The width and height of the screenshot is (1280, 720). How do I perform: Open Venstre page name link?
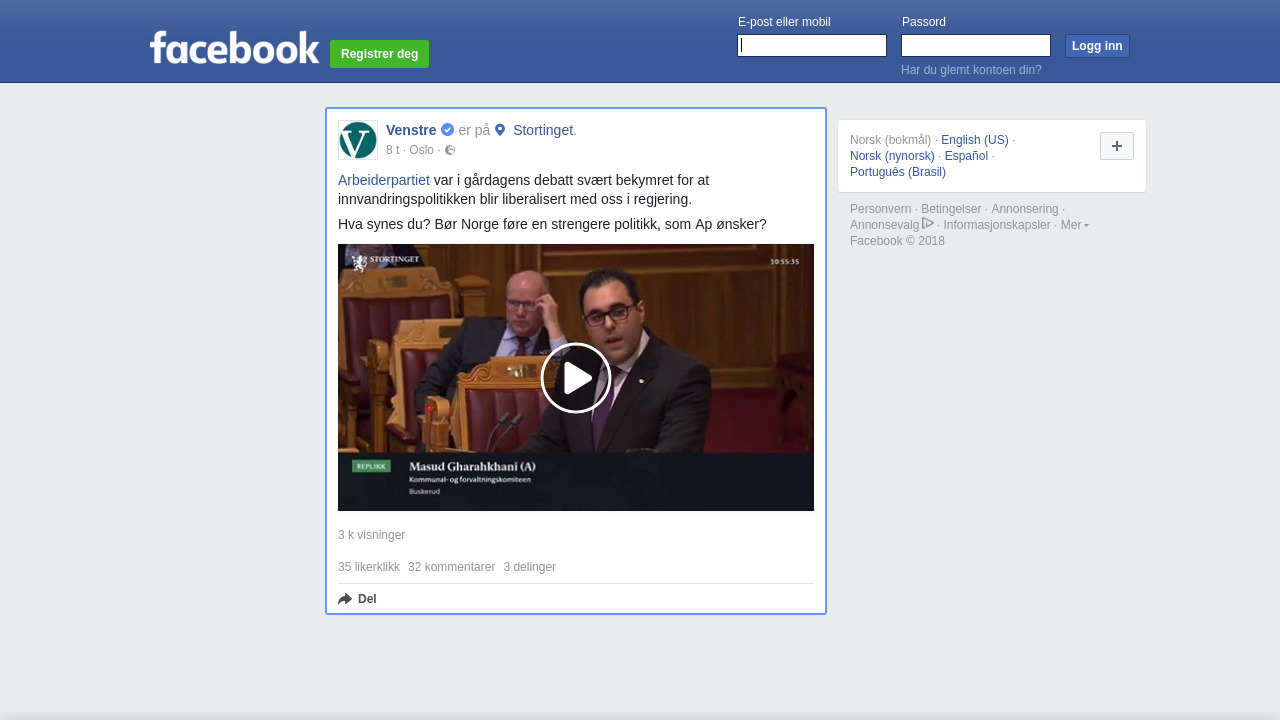click(411, 130)
